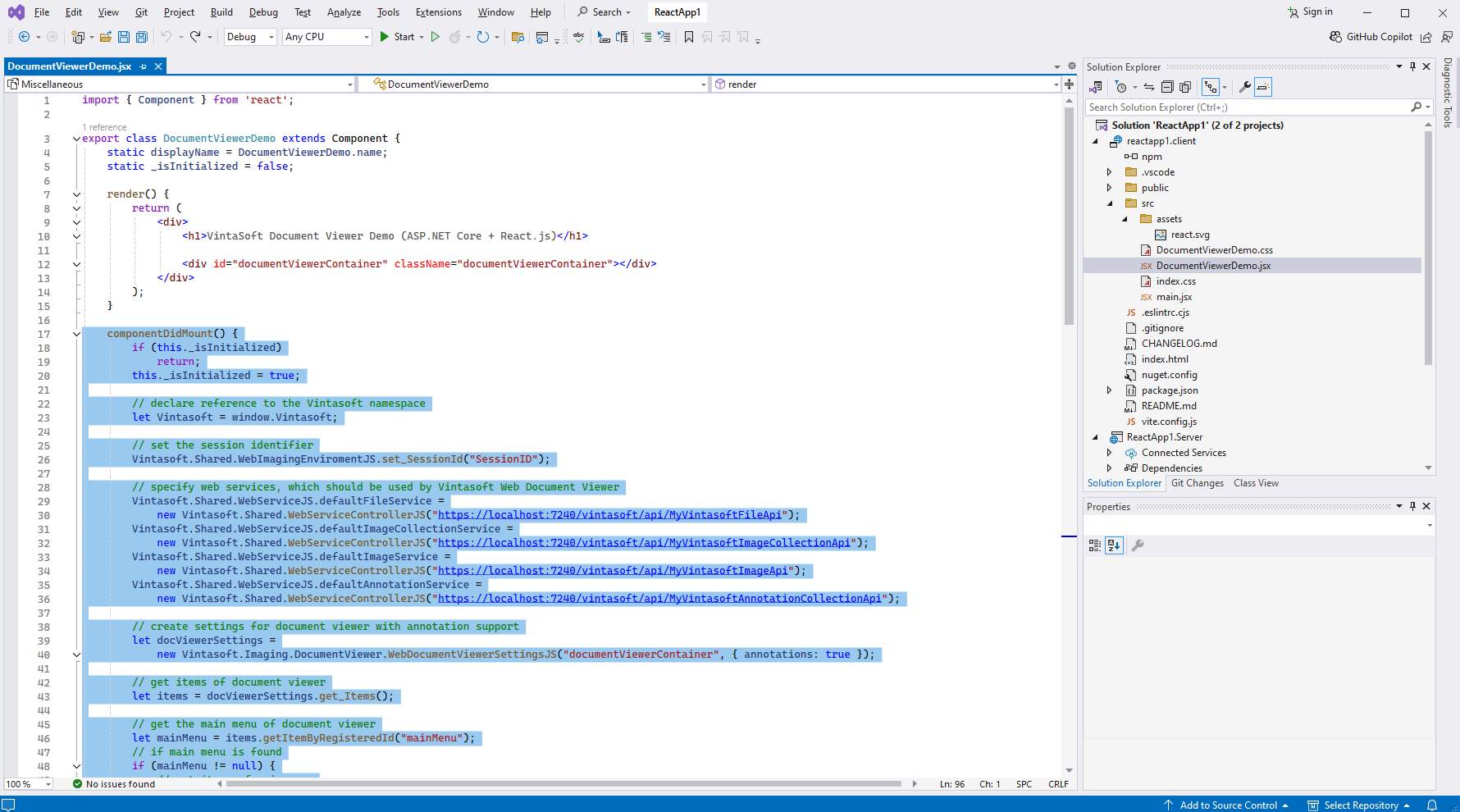Toggle auto-hide pin of Solution Explorer
This screenshot has height=812, width=1460.
pos(1412,66)
